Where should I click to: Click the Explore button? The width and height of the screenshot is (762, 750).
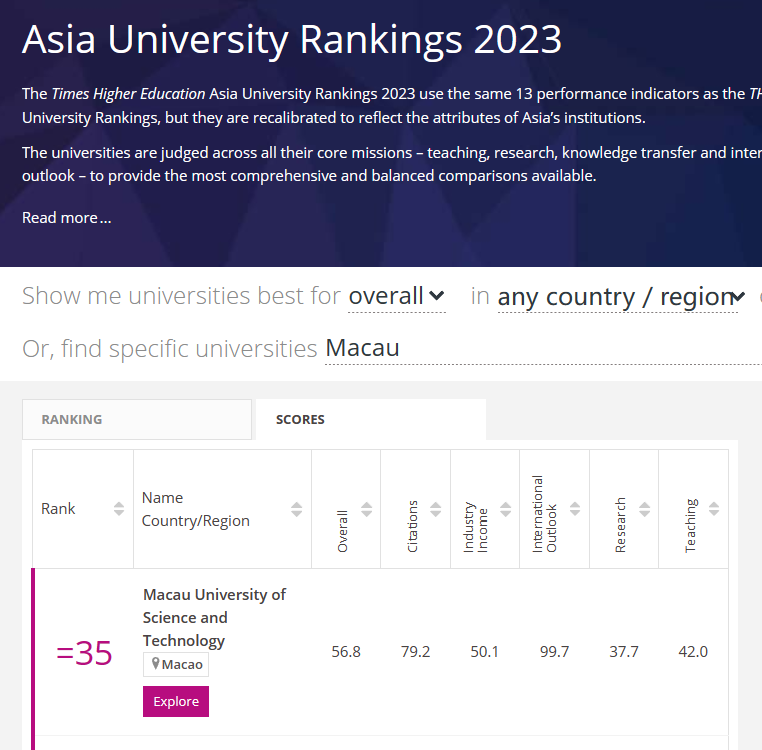[176, 701]
